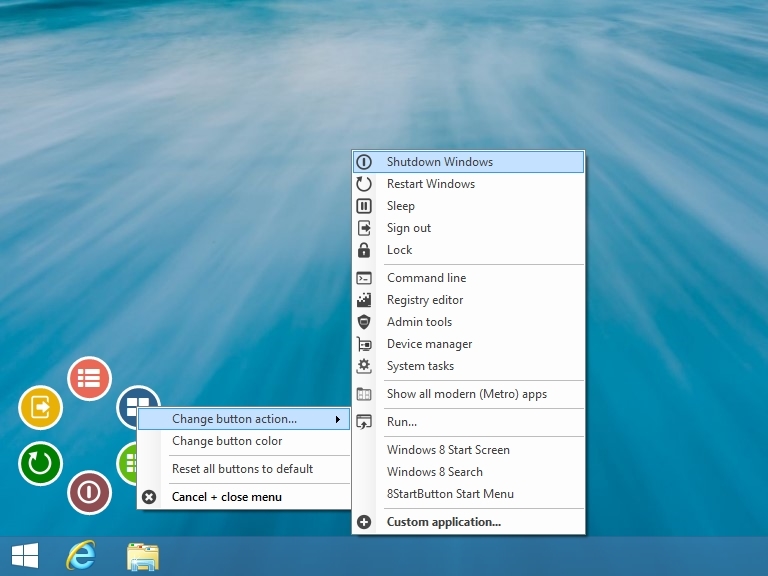768x576 pixels.
Task: Expand the Change button action submenu arrow
Action: (337, 419)
